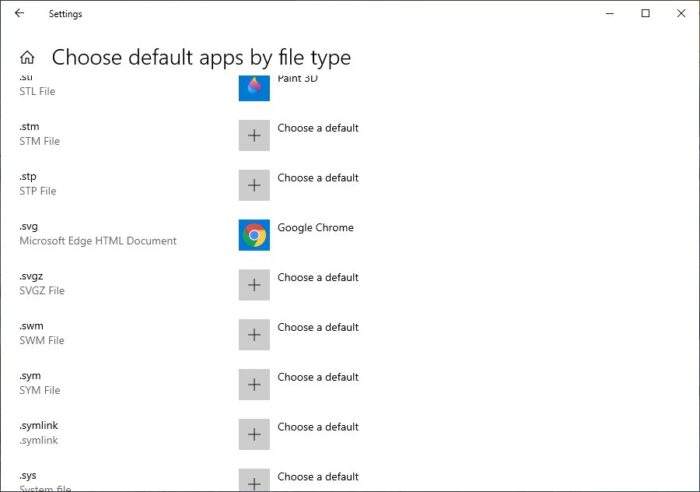Screen dimensions: 700x492
Task: Add default app for .sym plus icon
Action: coord(254,384)
